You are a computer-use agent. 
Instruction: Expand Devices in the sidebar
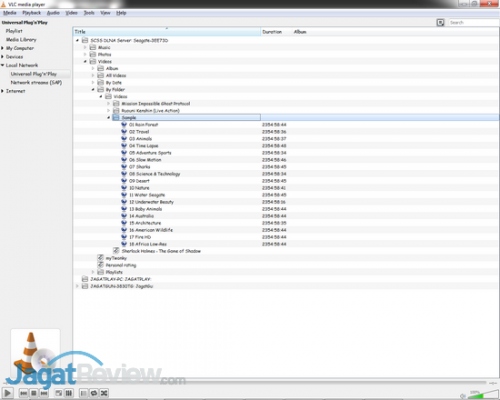point(2,57)
